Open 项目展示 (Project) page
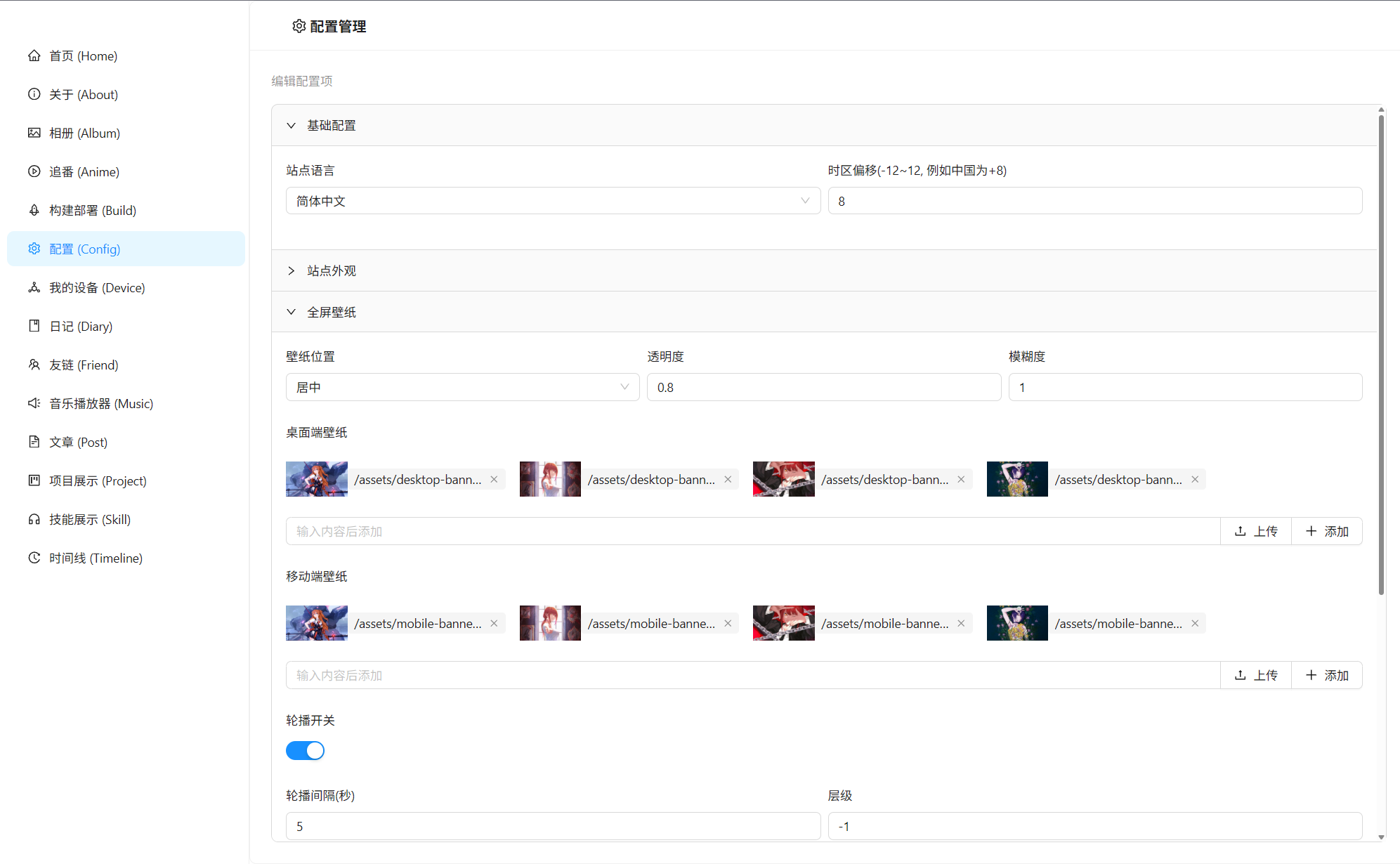Screen dimensions: 1400x864 (x=126, y=480)
